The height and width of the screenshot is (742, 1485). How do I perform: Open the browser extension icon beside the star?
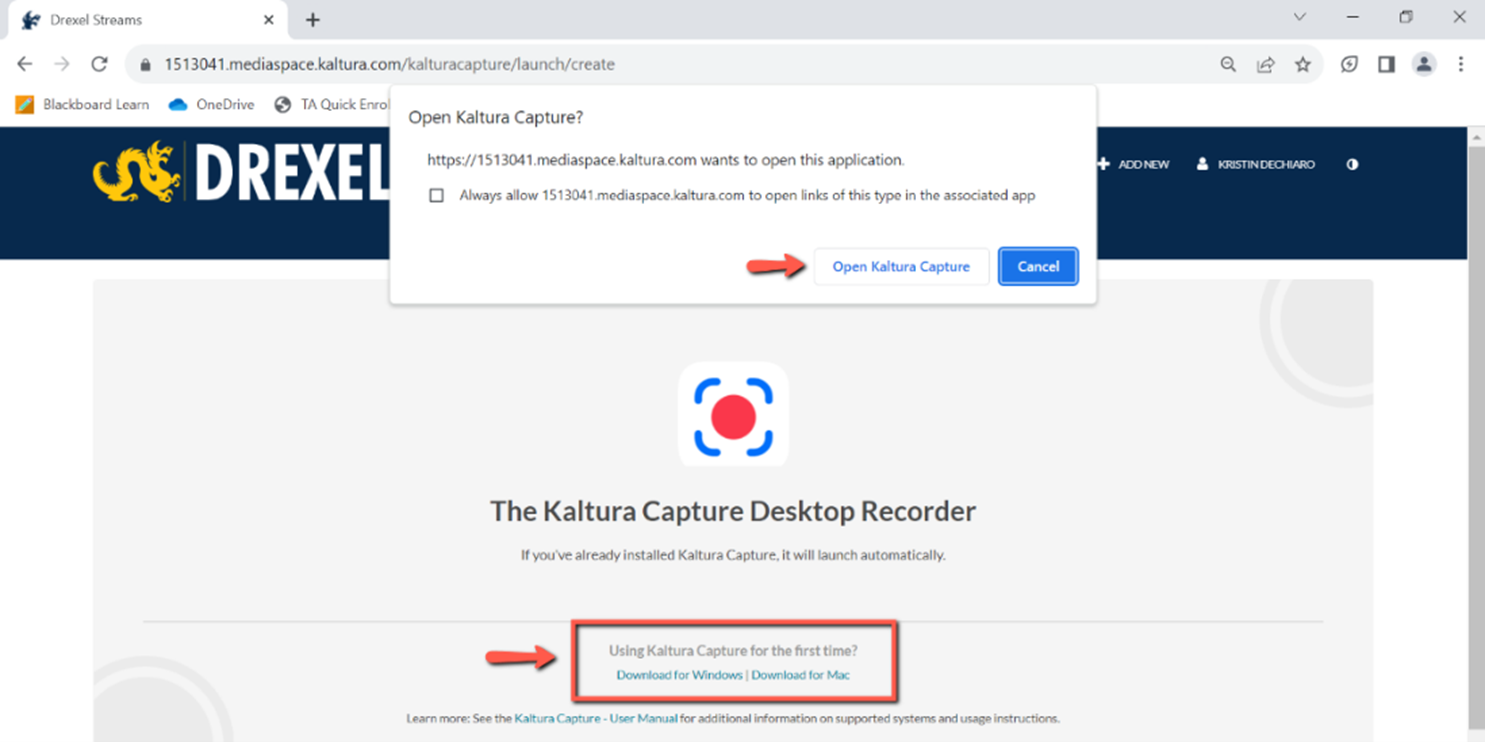pyautogui.click(x=1349, y=64)
